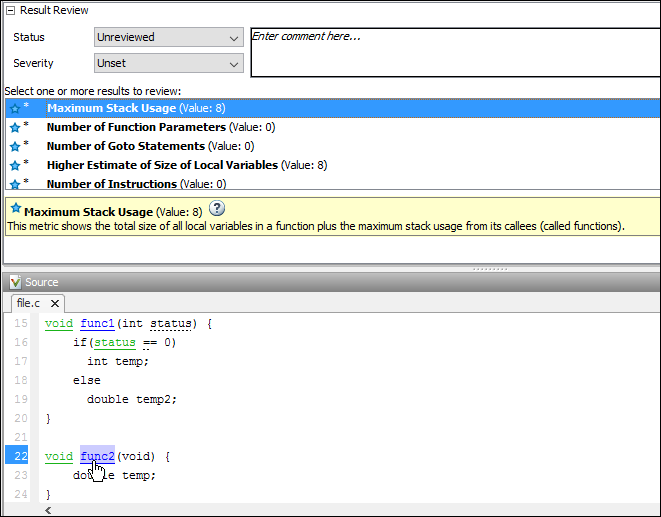Click the Source panel checkmark icon
This screenshot has width=661, height=517.
[14, 282]
